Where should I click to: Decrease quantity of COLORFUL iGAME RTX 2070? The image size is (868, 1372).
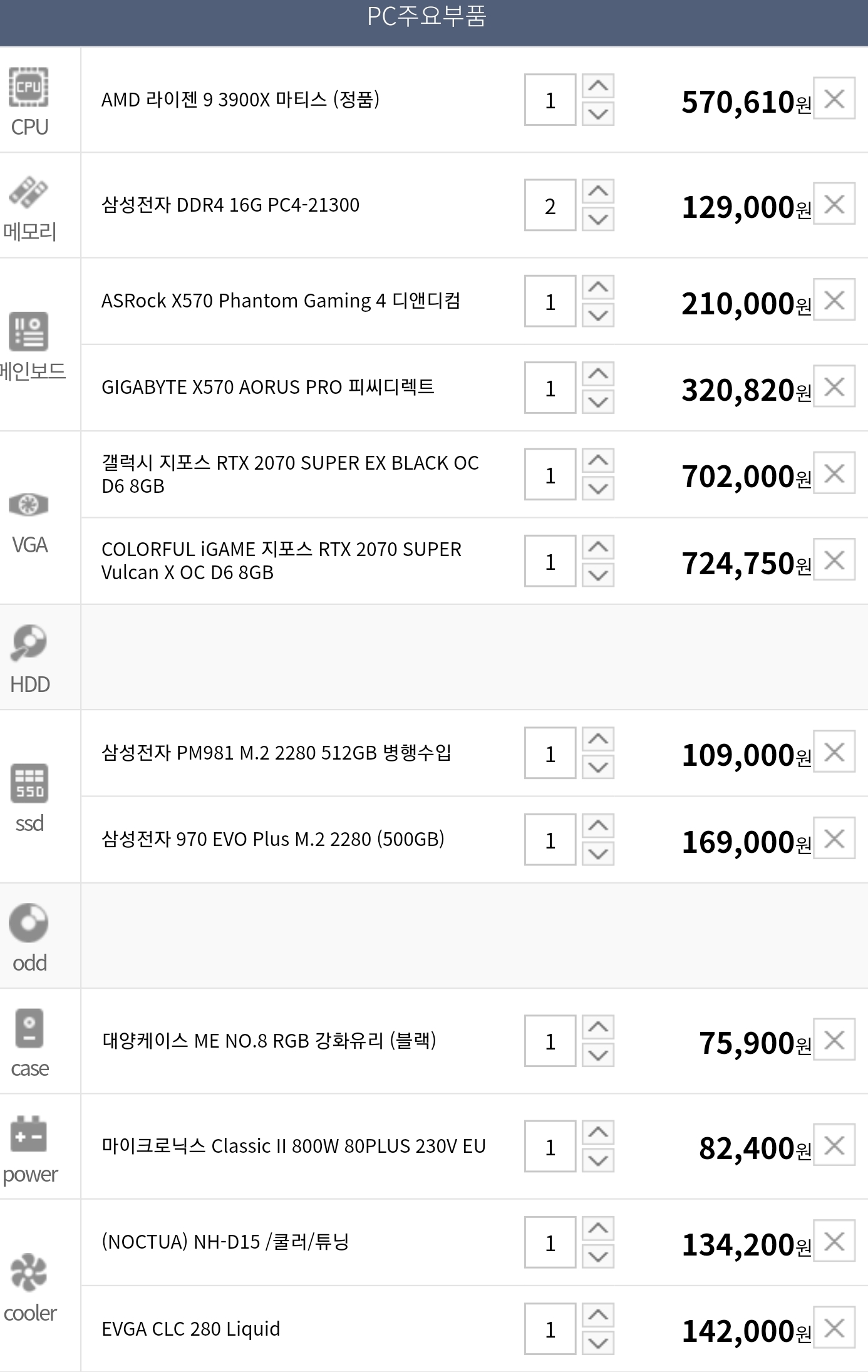(x=598, y=575)
